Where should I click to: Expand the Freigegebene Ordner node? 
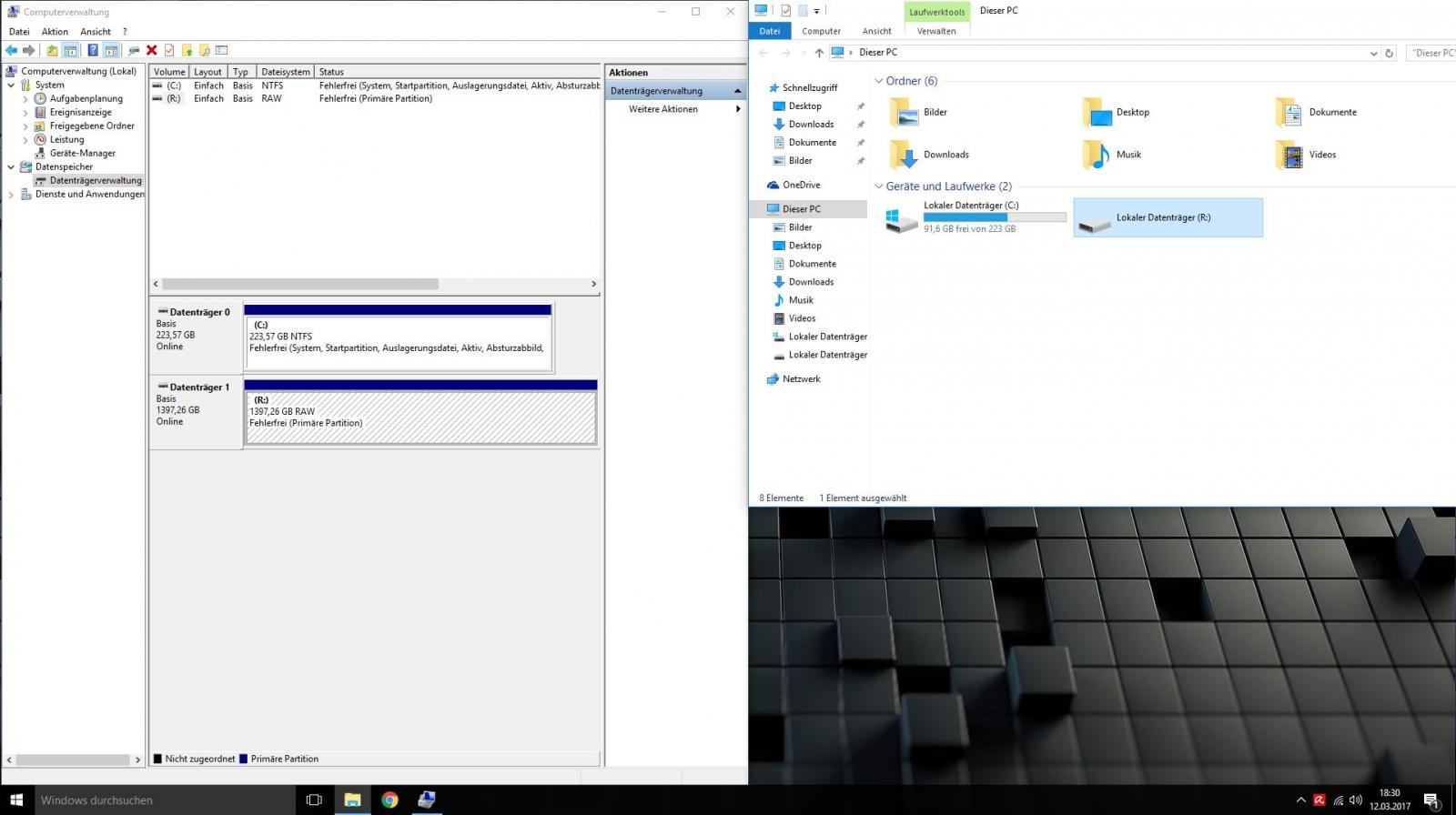[x=25, y=126]
